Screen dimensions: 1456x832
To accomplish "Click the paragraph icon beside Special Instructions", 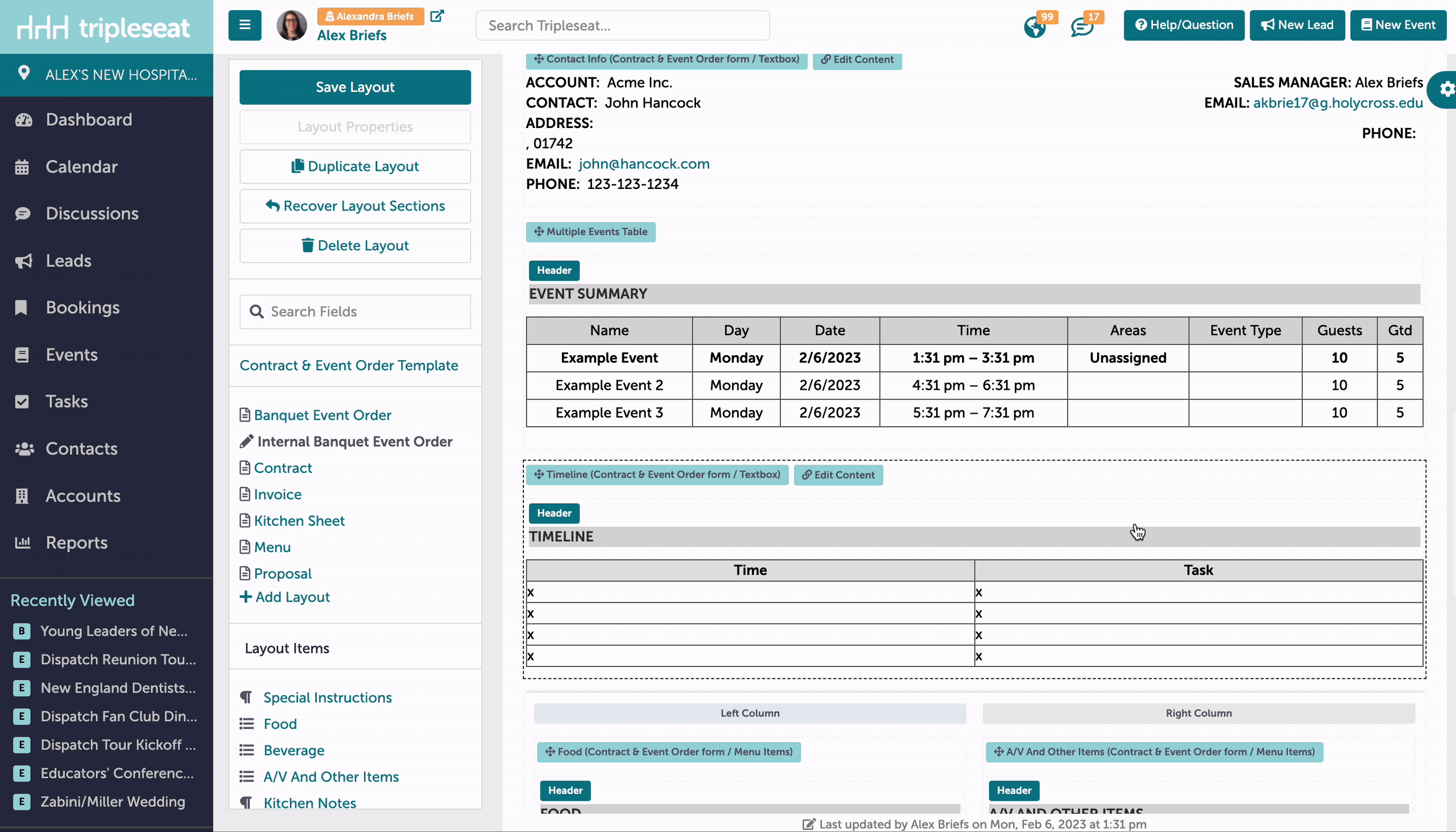I will coord(246,697).
